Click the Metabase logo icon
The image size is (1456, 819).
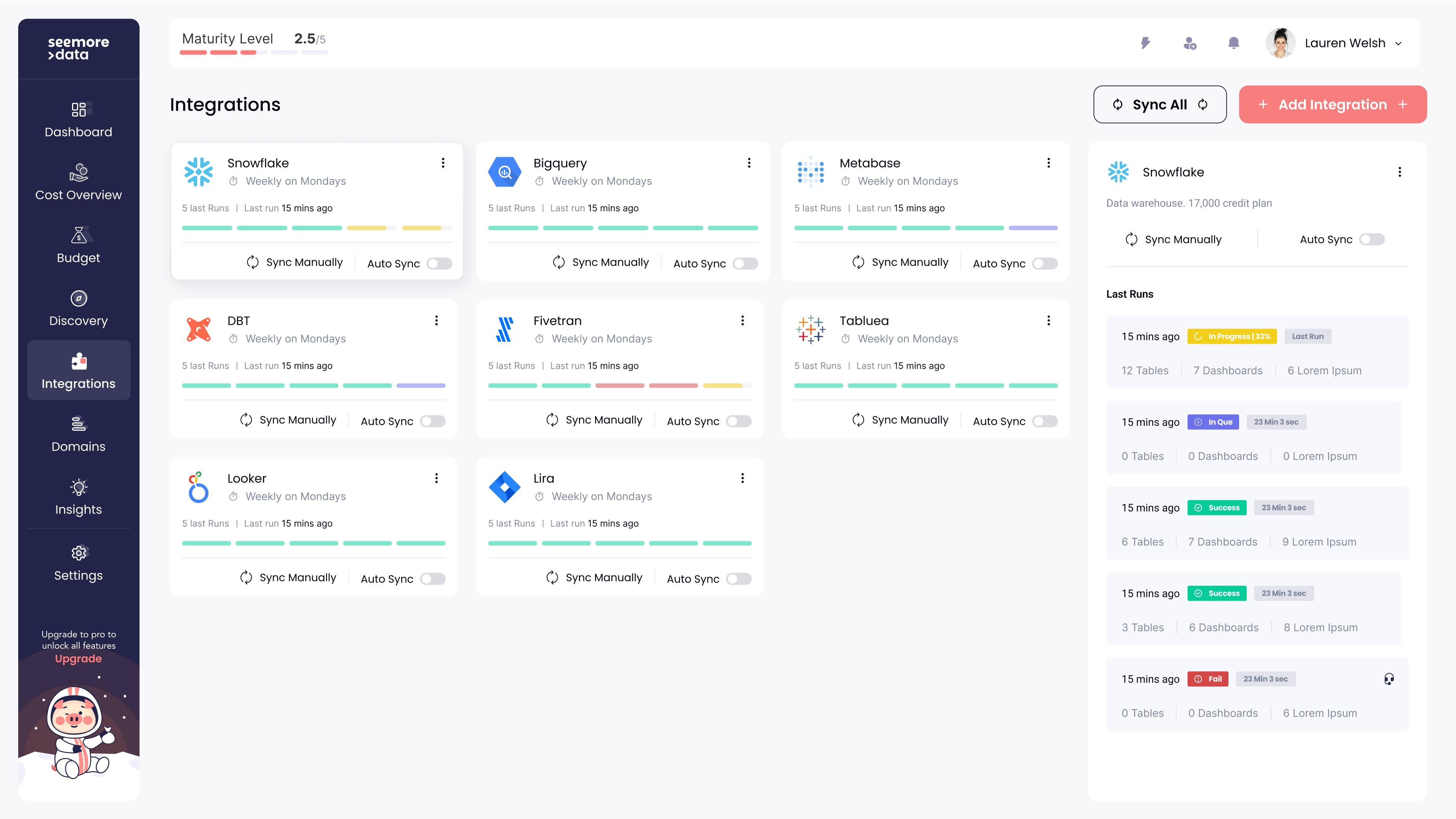click(x=811, y=172)
